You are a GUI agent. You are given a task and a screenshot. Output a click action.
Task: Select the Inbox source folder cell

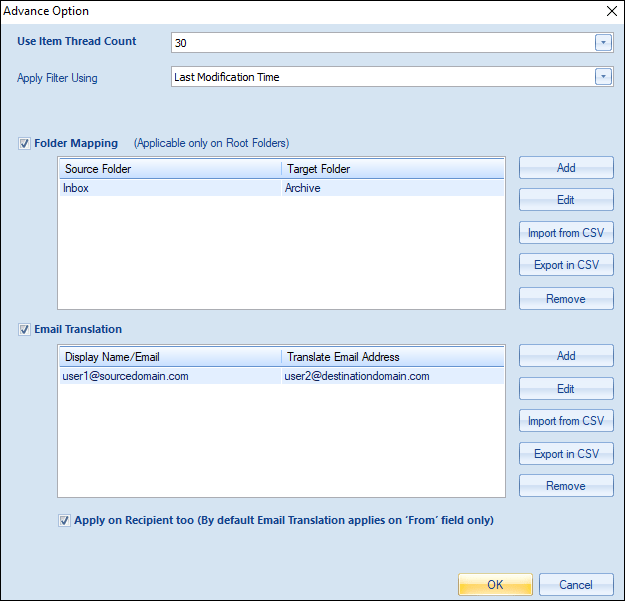click(170, 188)
